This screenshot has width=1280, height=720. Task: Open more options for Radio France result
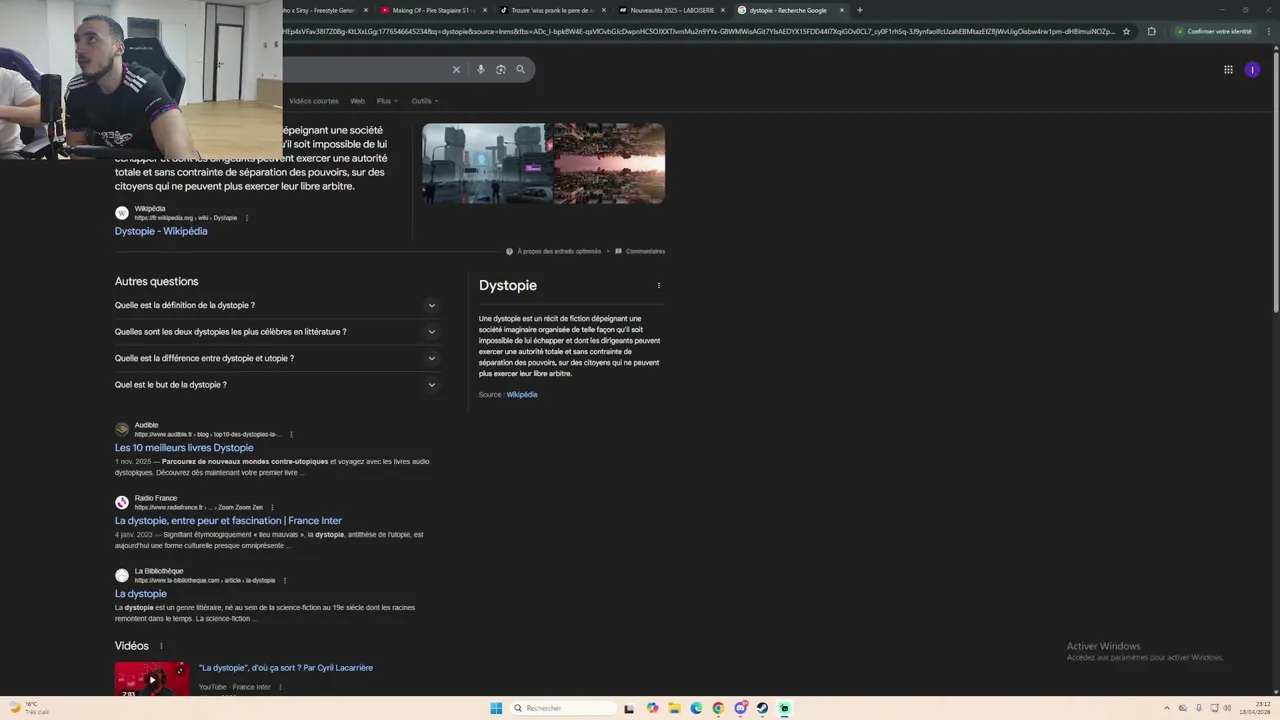click(272, 507)
